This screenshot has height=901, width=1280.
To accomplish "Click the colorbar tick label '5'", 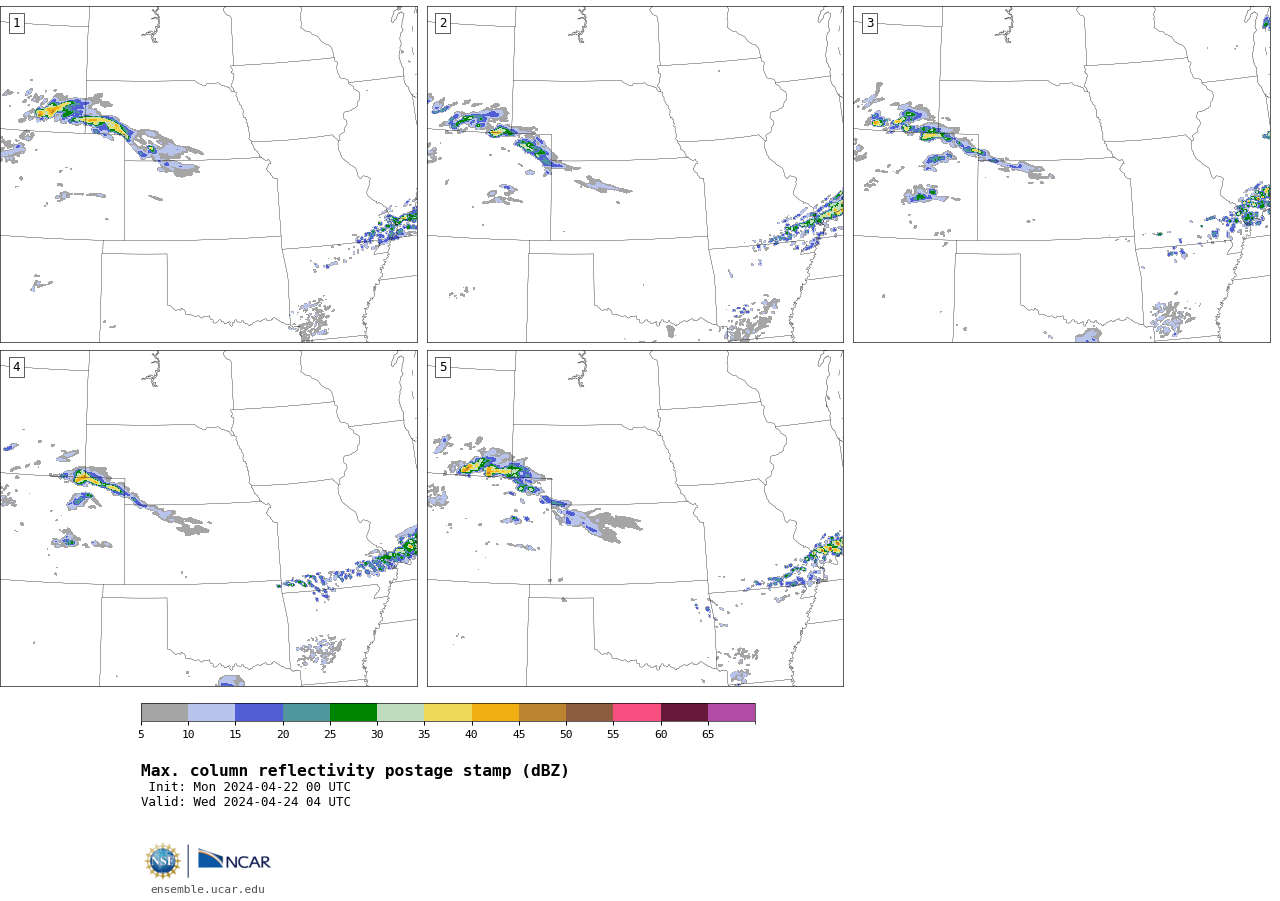I will 141,735.
